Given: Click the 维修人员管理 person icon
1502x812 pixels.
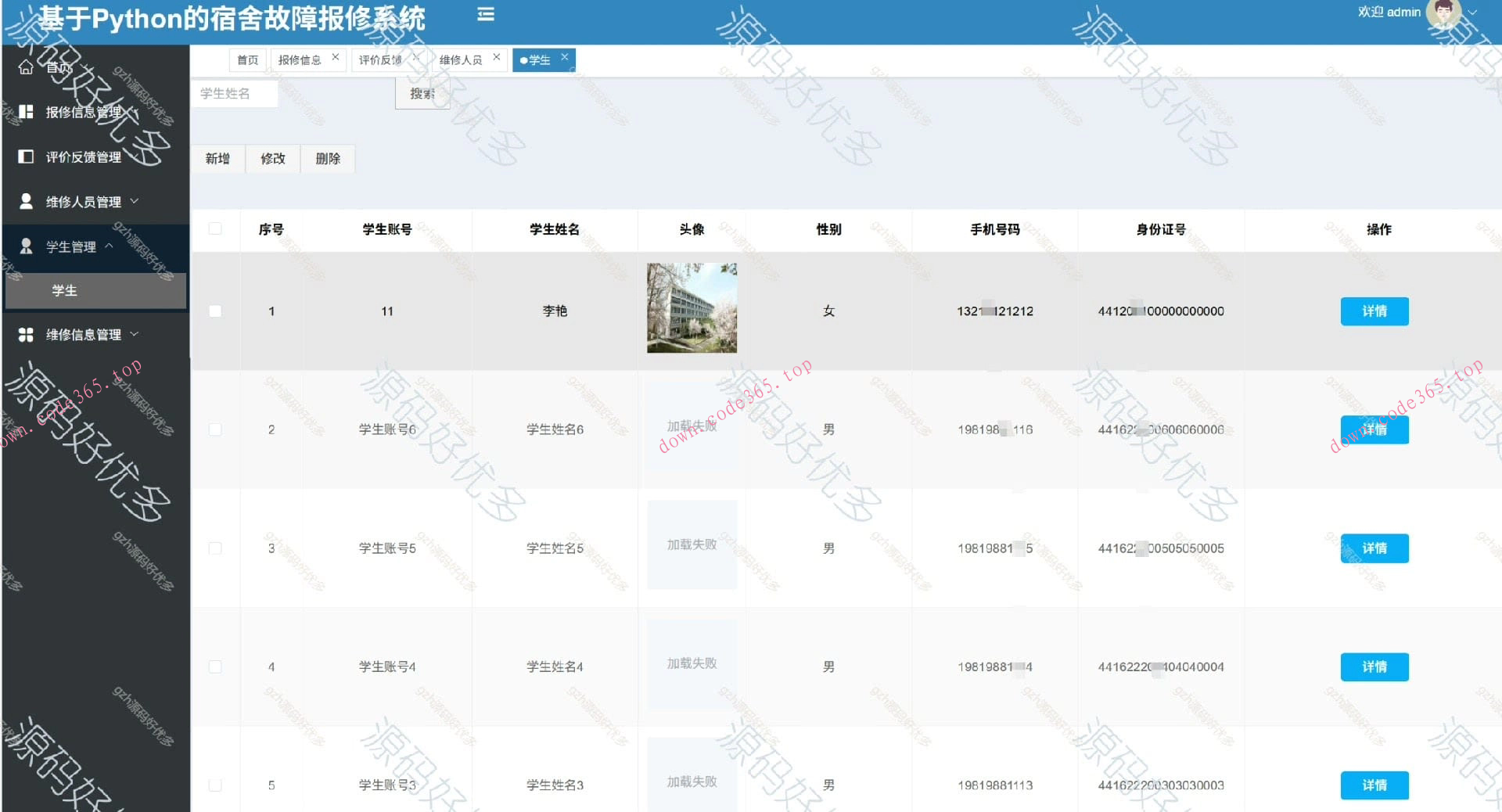Looking at the screenshot, I should (26, 201).
